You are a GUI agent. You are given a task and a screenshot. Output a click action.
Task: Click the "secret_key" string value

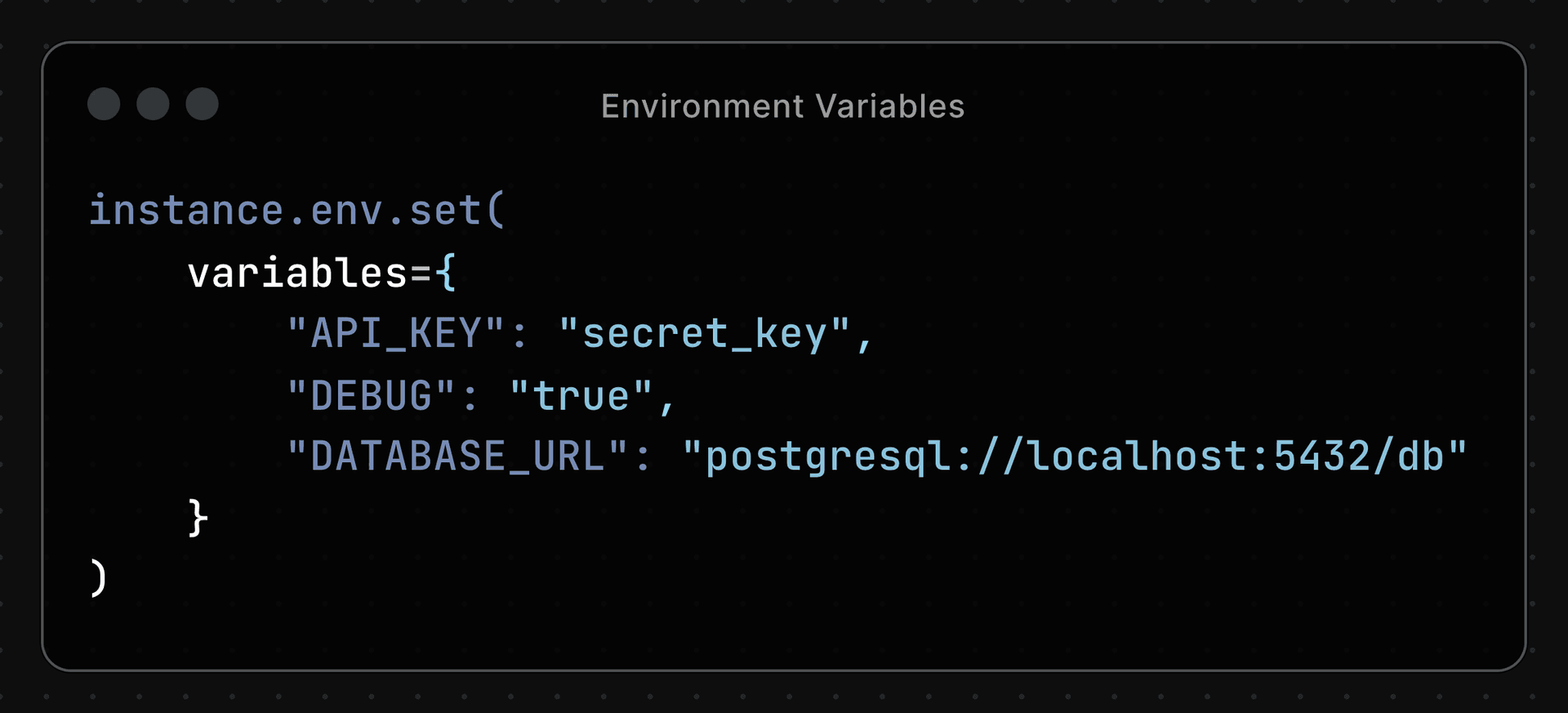click(x=705, y=334)
